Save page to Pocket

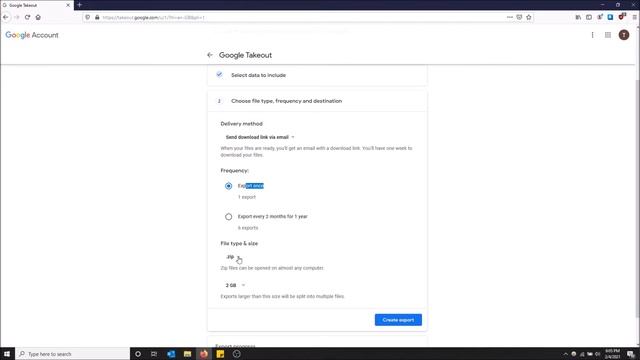pyautogui.click(x=519, y=17)
